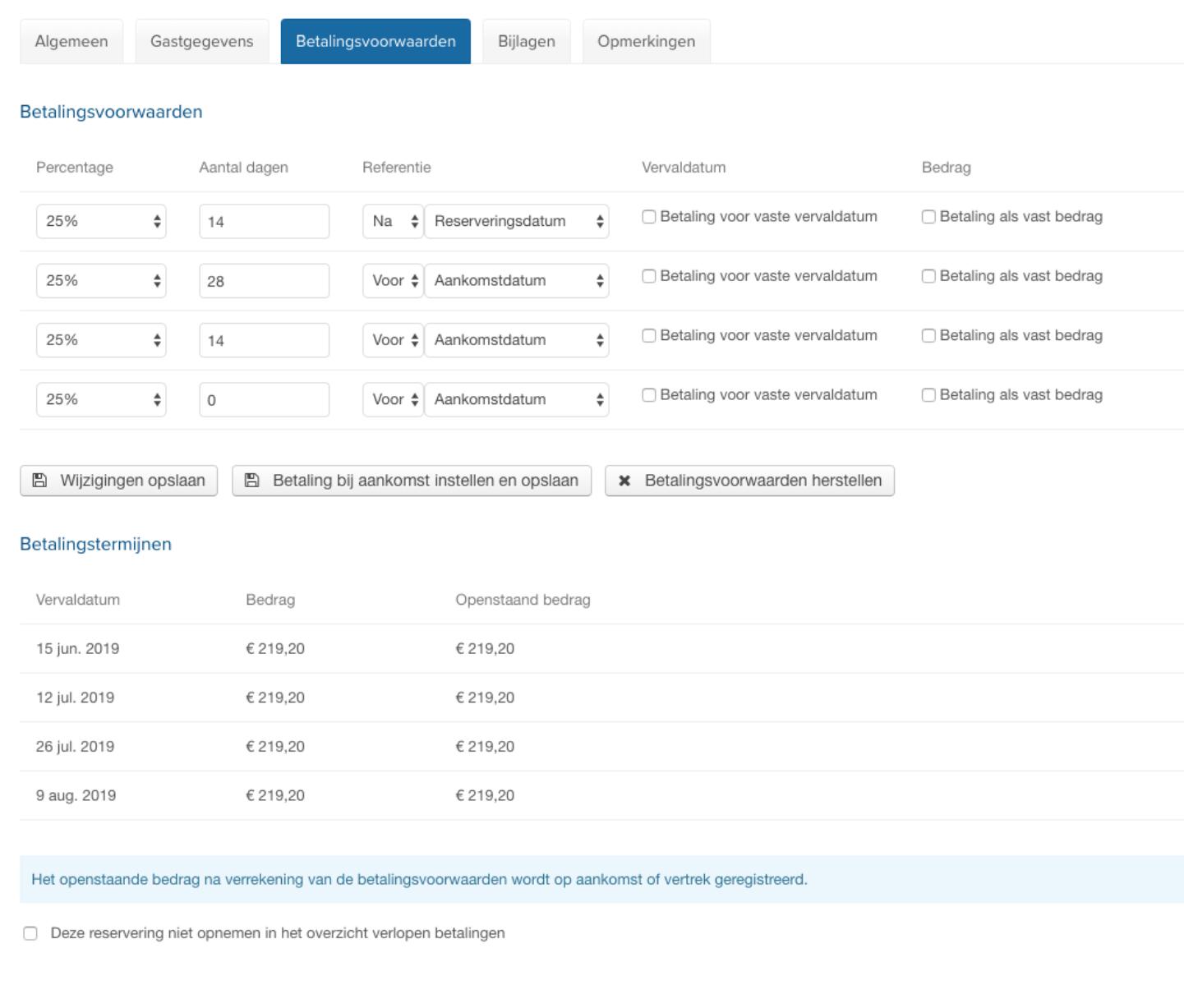Open the Opmerkingen tab

[x=646, y=42]
